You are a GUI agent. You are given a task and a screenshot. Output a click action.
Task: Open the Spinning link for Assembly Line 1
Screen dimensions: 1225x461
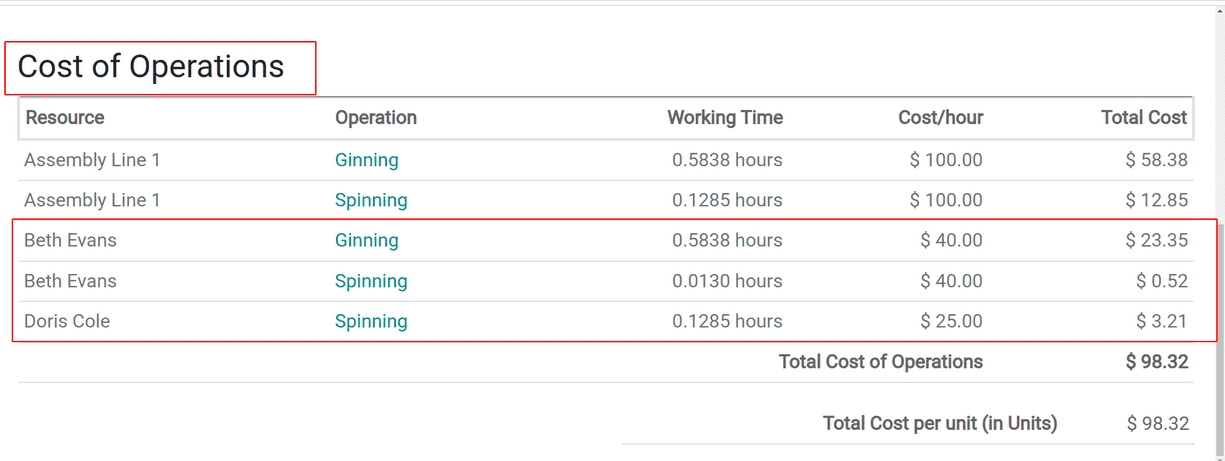click(371, 200)
